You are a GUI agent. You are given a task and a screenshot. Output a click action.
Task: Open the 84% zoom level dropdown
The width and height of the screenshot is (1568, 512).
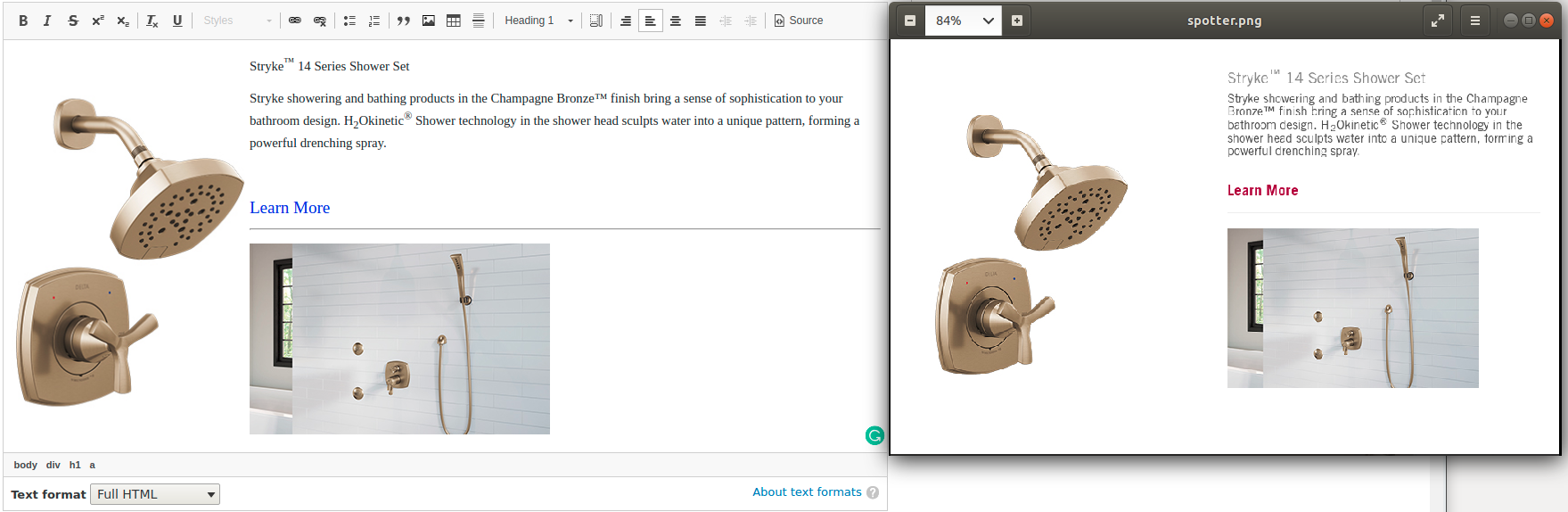pos(964,21)
